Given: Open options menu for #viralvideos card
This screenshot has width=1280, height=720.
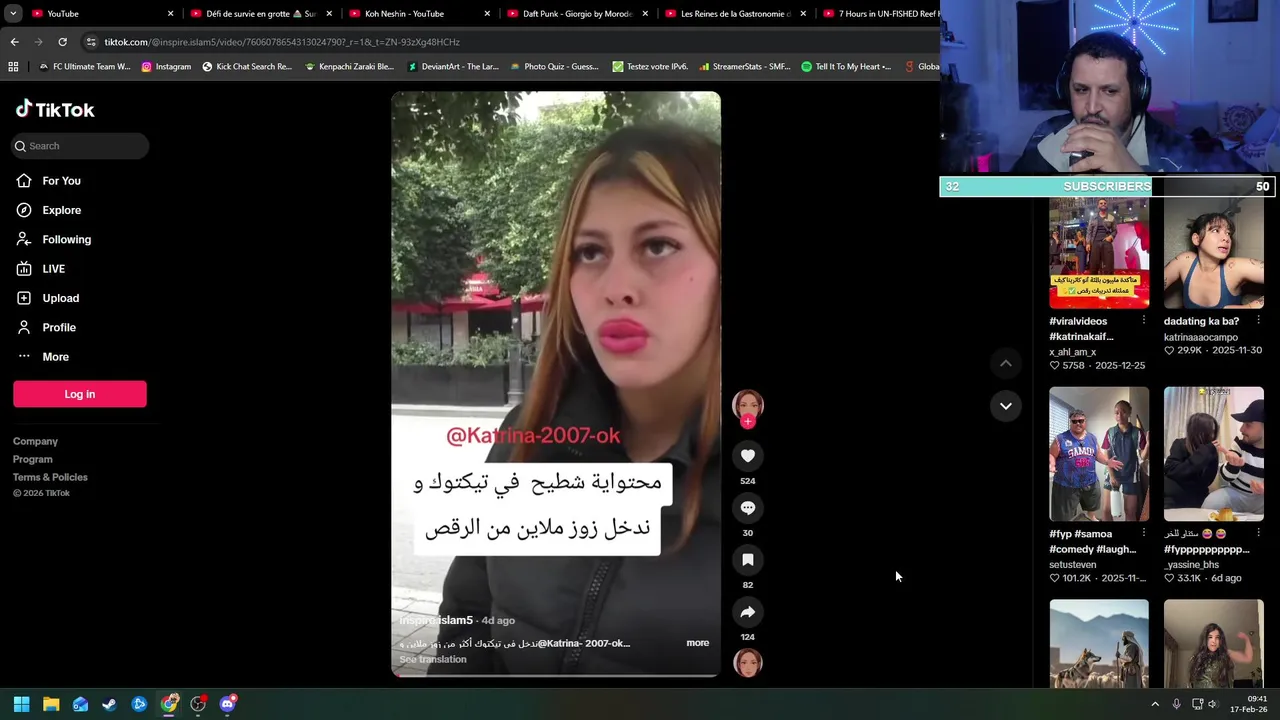Looking at the screenshot, I should click(x=1143, y=321).
